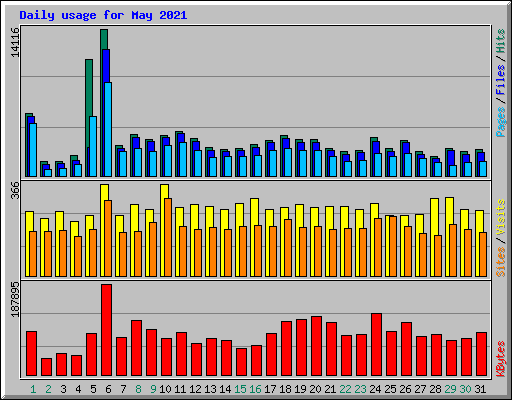Click the yellow Visits bar for day 10
Image resolution: width=512 pixels, height=400 pixels.
pyautogui.click(x=164, y=191)
